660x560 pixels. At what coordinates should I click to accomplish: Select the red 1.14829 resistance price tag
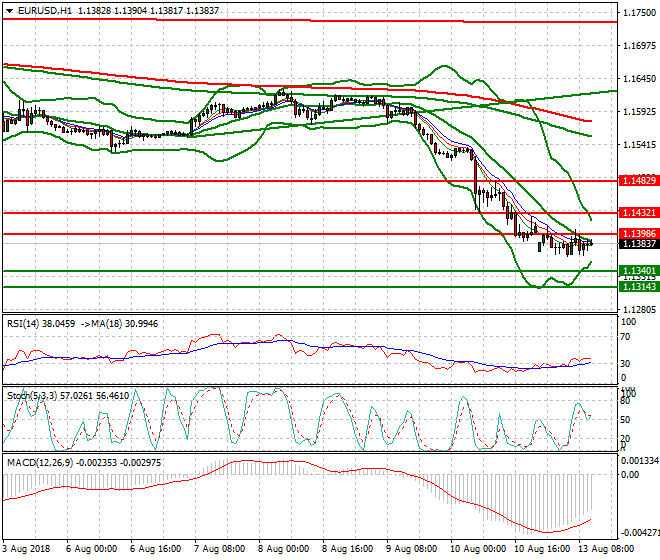(x=637, y=180)
